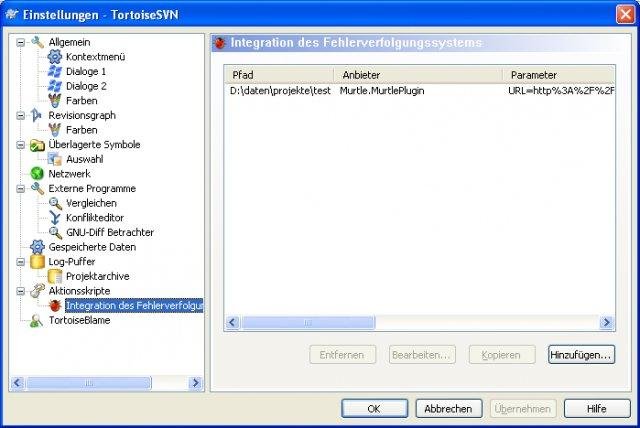Click tree panel's scrollbar right arrow
The image size is (640, 428).
(196, 383)
